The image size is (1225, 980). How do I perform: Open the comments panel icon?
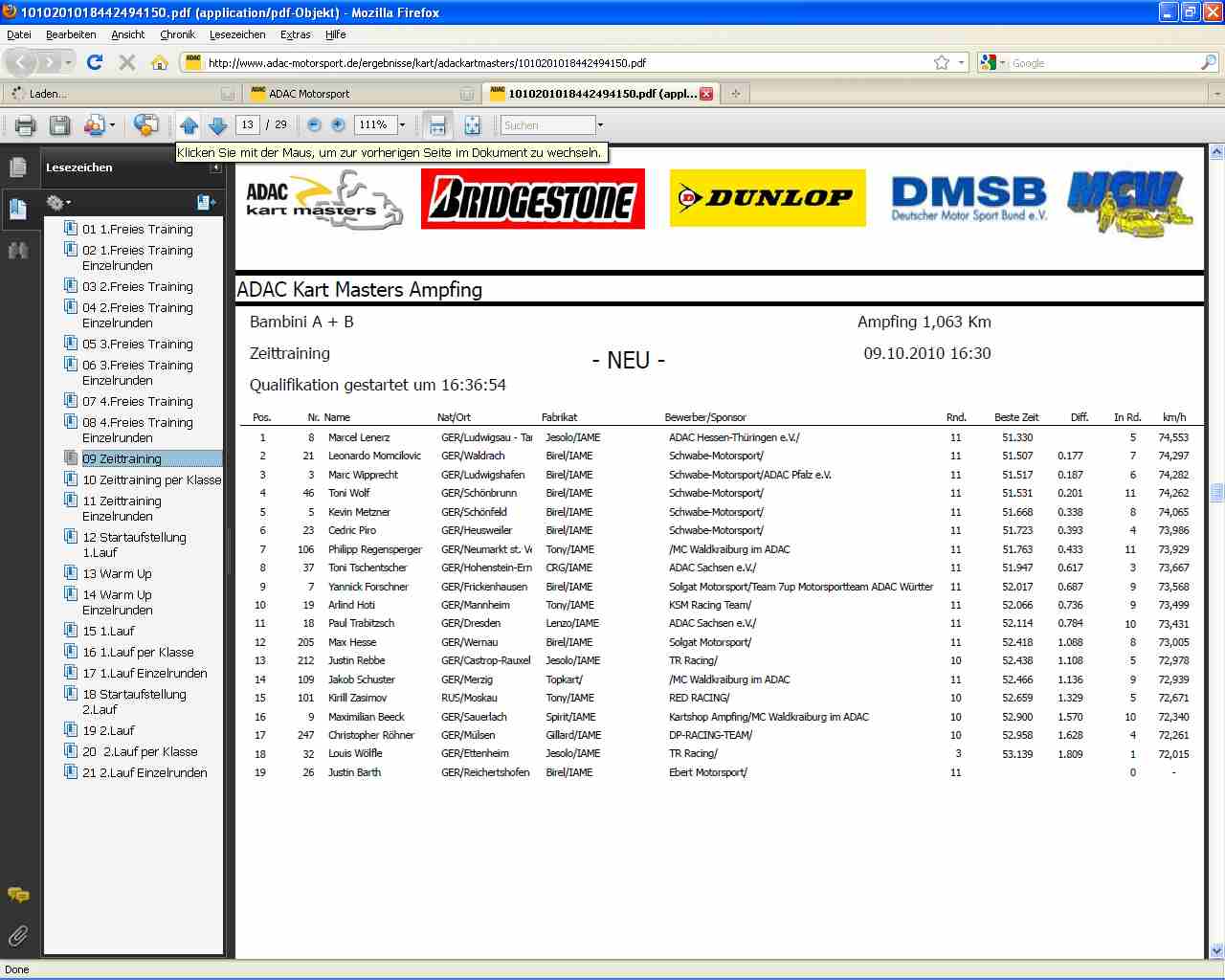(17, 895)
